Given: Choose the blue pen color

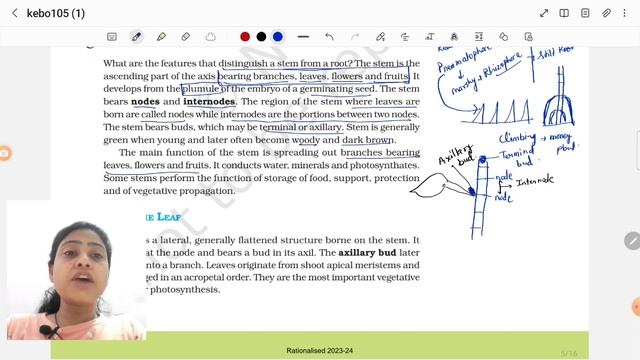Looking at the screenshot, I should [x=278, y=37].
